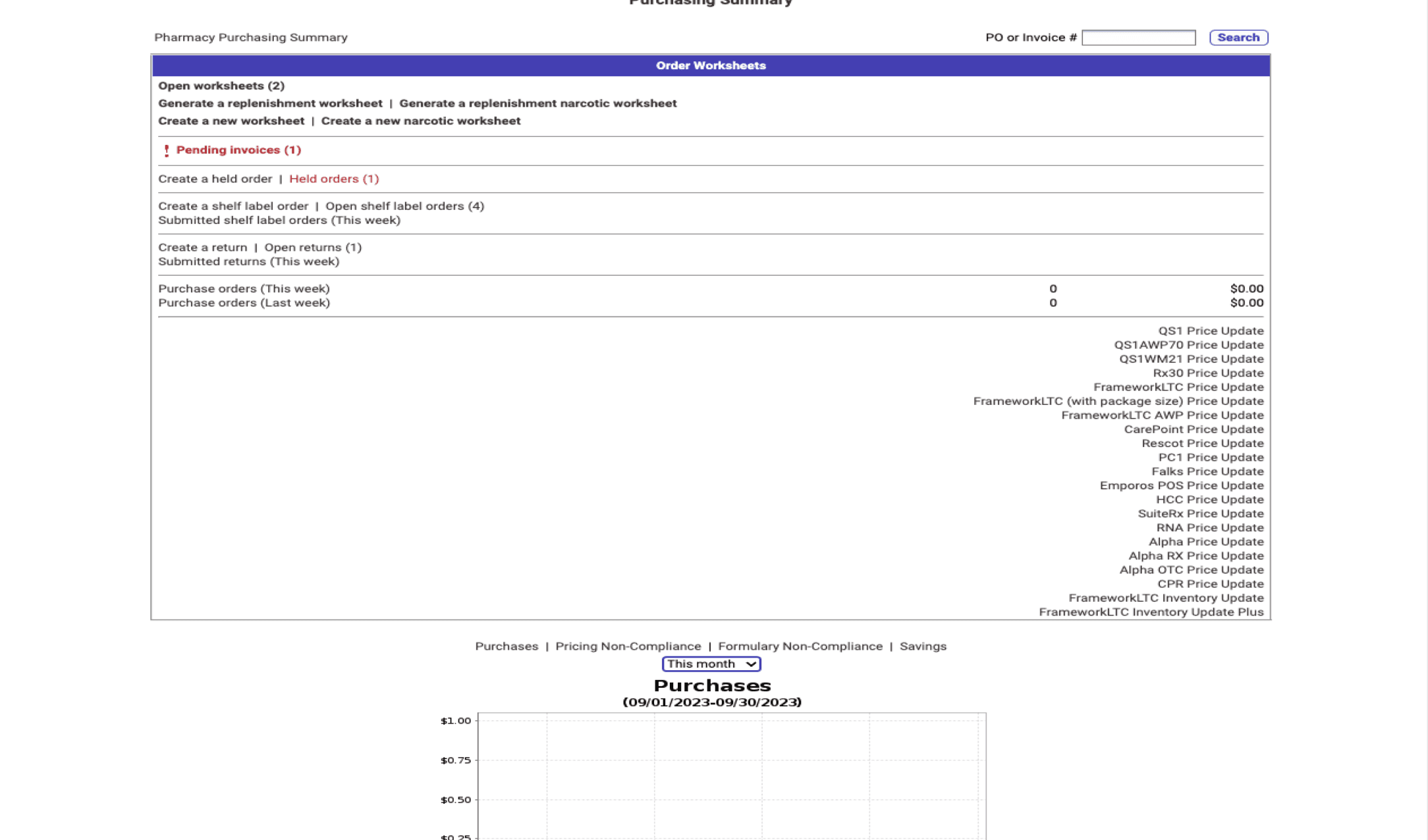Open CarePoint Price Update link

(1193, 429)
